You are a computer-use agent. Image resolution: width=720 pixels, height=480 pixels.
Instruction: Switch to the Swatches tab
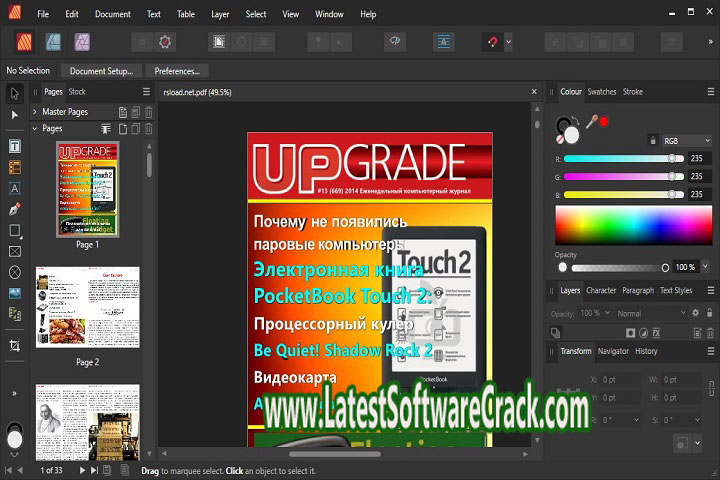click(x=602, y=92)
